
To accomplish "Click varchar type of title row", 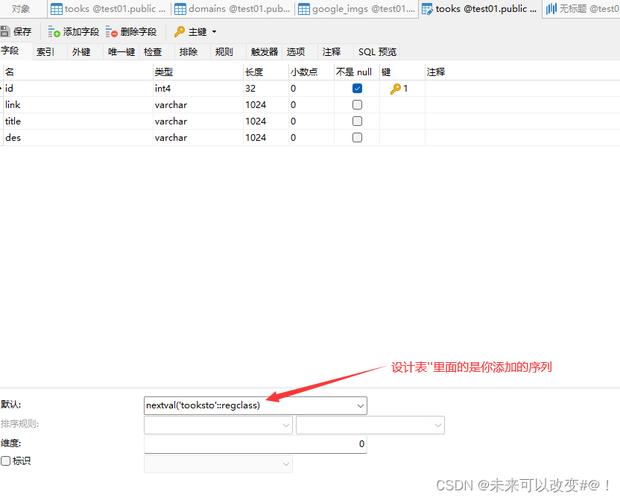I will [198, 121].
